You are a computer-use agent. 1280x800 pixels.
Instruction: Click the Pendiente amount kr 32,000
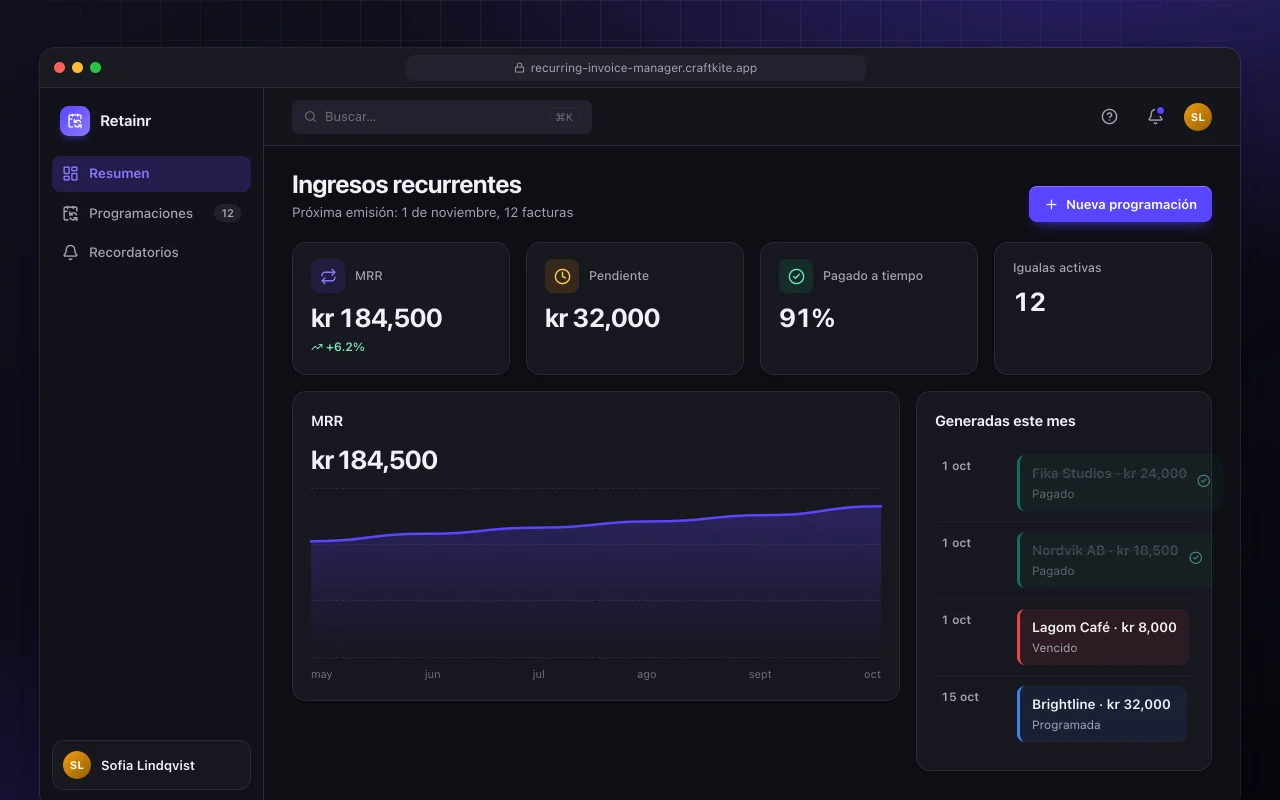(x=602, y=318)
